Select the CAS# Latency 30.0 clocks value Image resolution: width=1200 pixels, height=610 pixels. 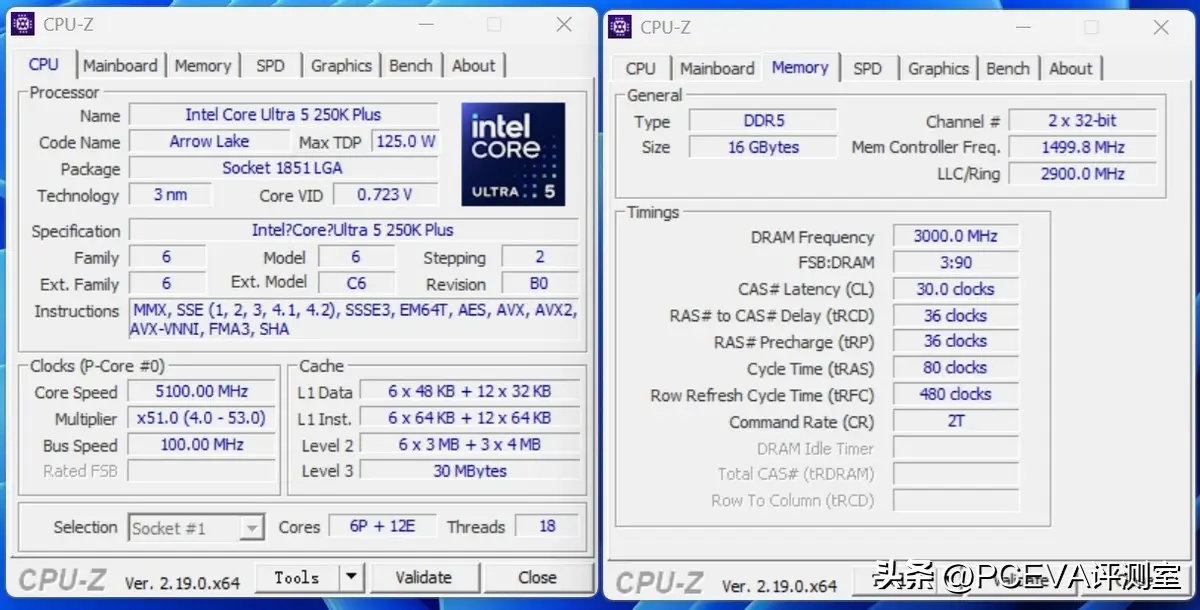coord(955,289)
